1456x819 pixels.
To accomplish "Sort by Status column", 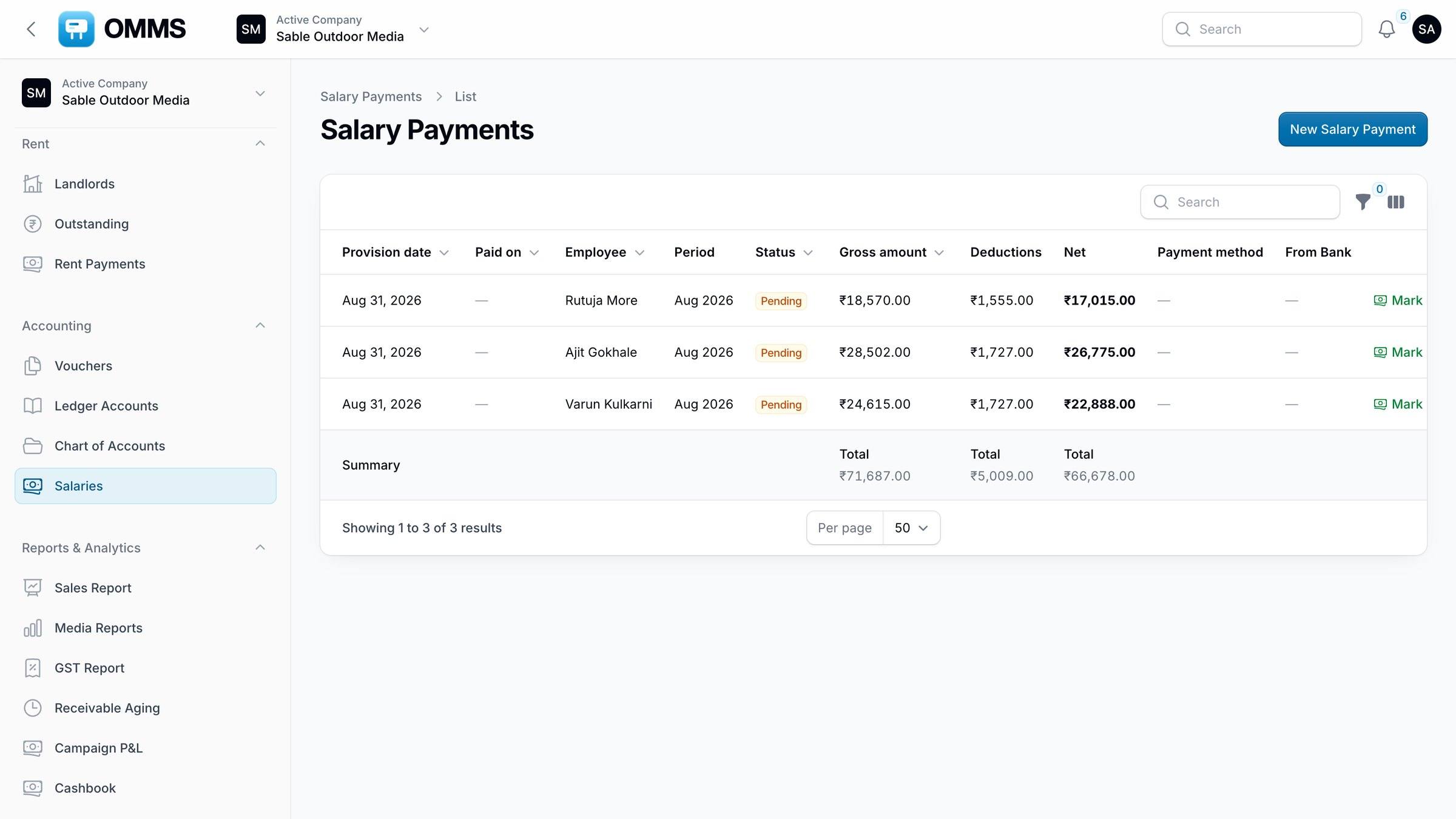I will click(784, 252).
